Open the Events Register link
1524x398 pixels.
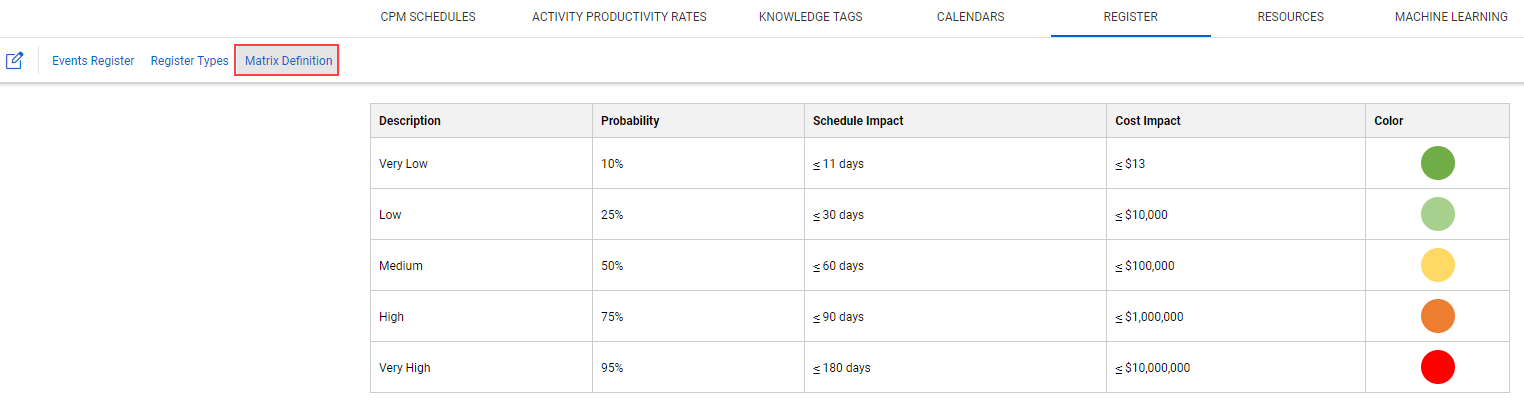(93, 61)
